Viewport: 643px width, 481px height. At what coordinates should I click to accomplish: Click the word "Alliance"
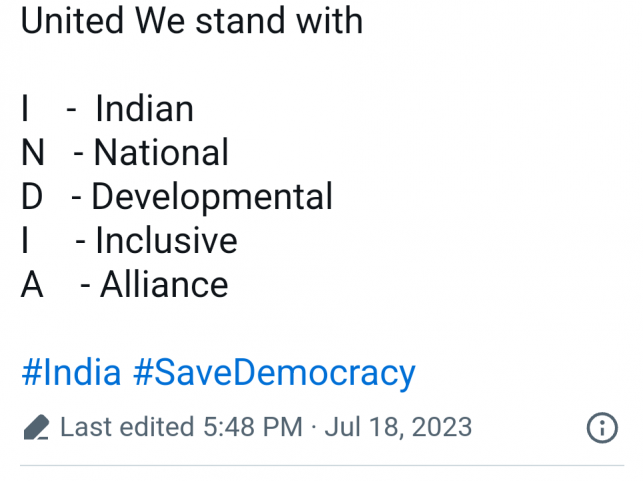pos(164,285)
